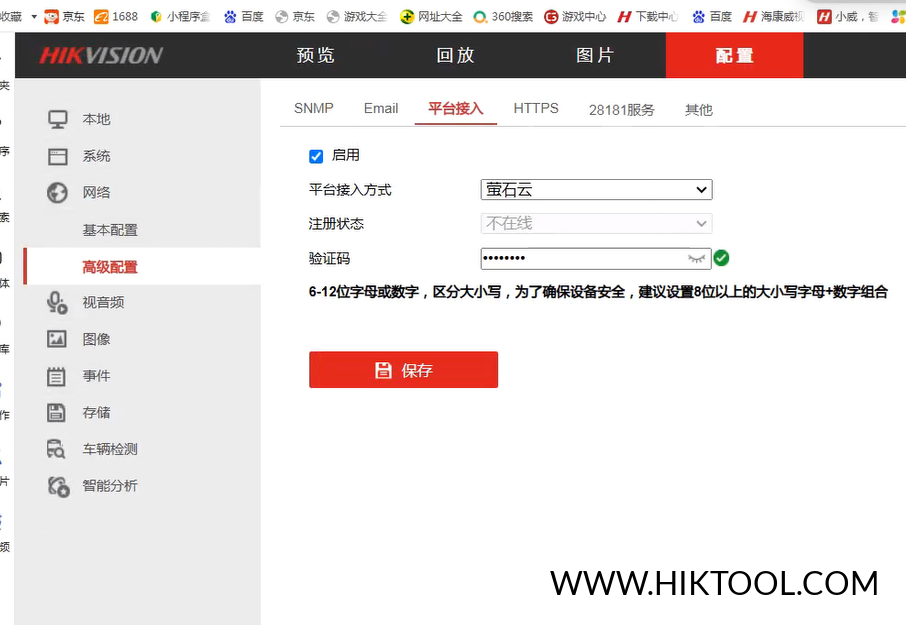Switch to the 回放 top menu

click(455, 55)
